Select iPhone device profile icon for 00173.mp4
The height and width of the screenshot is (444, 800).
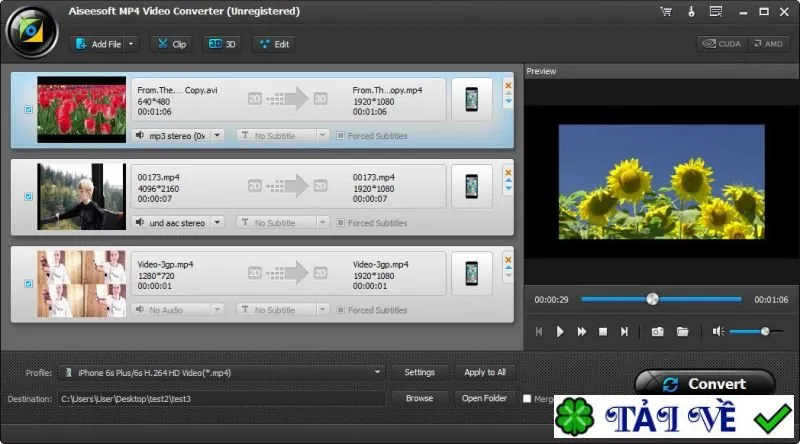[472, 186]
